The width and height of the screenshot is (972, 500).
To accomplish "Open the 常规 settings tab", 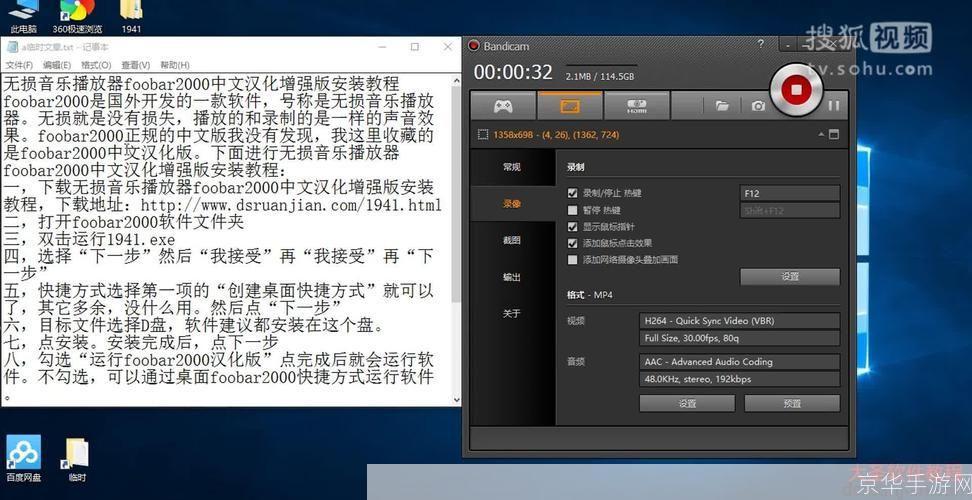I will pyautogui.click(x=512, y=167).
